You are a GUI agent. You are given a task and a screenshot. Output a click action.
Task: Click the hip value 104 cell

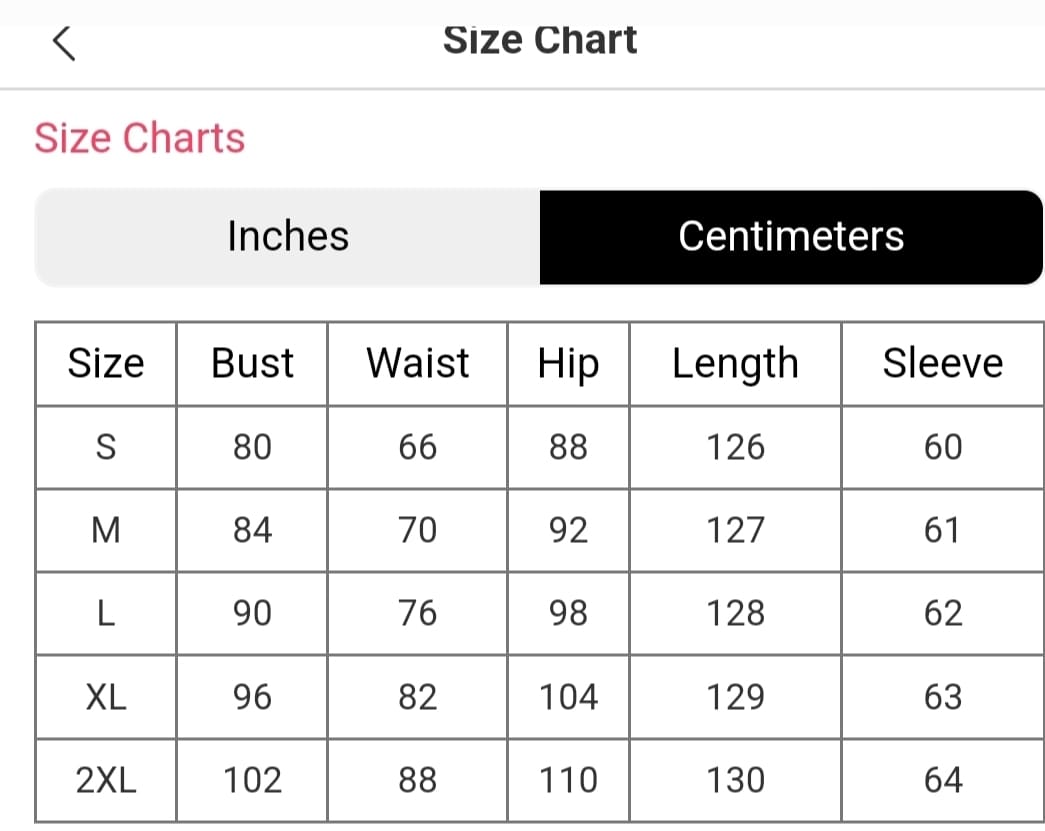tap(568, 697)
